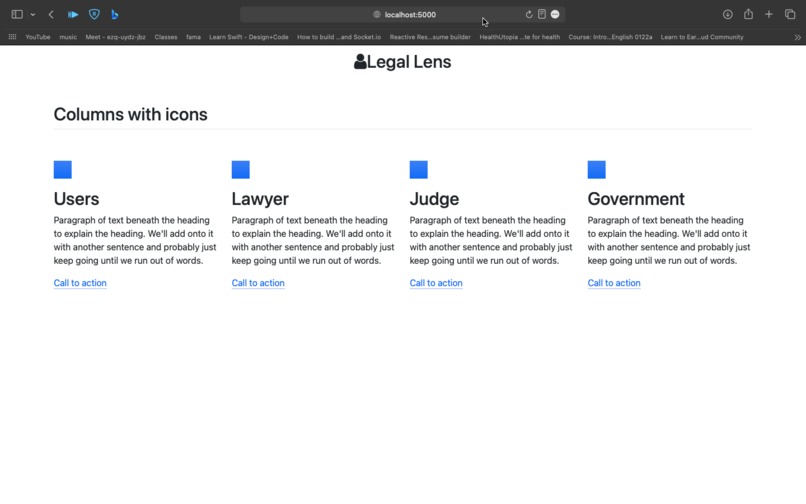Click the paragraph text under Users
The height and width of the screenshot is (504, 806).
click(135, 240)
